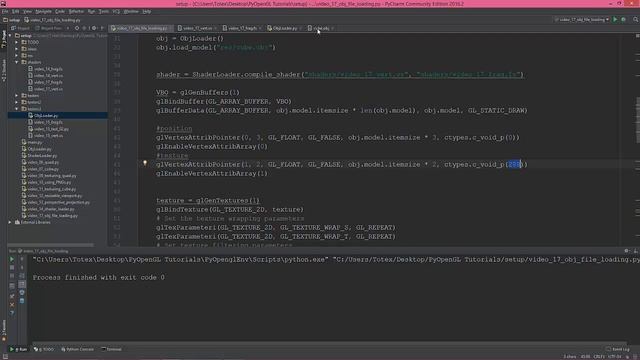This screenshot has width=640, height=360.
Task: Open the Tools menu
Action: click(x=104, y=11)
